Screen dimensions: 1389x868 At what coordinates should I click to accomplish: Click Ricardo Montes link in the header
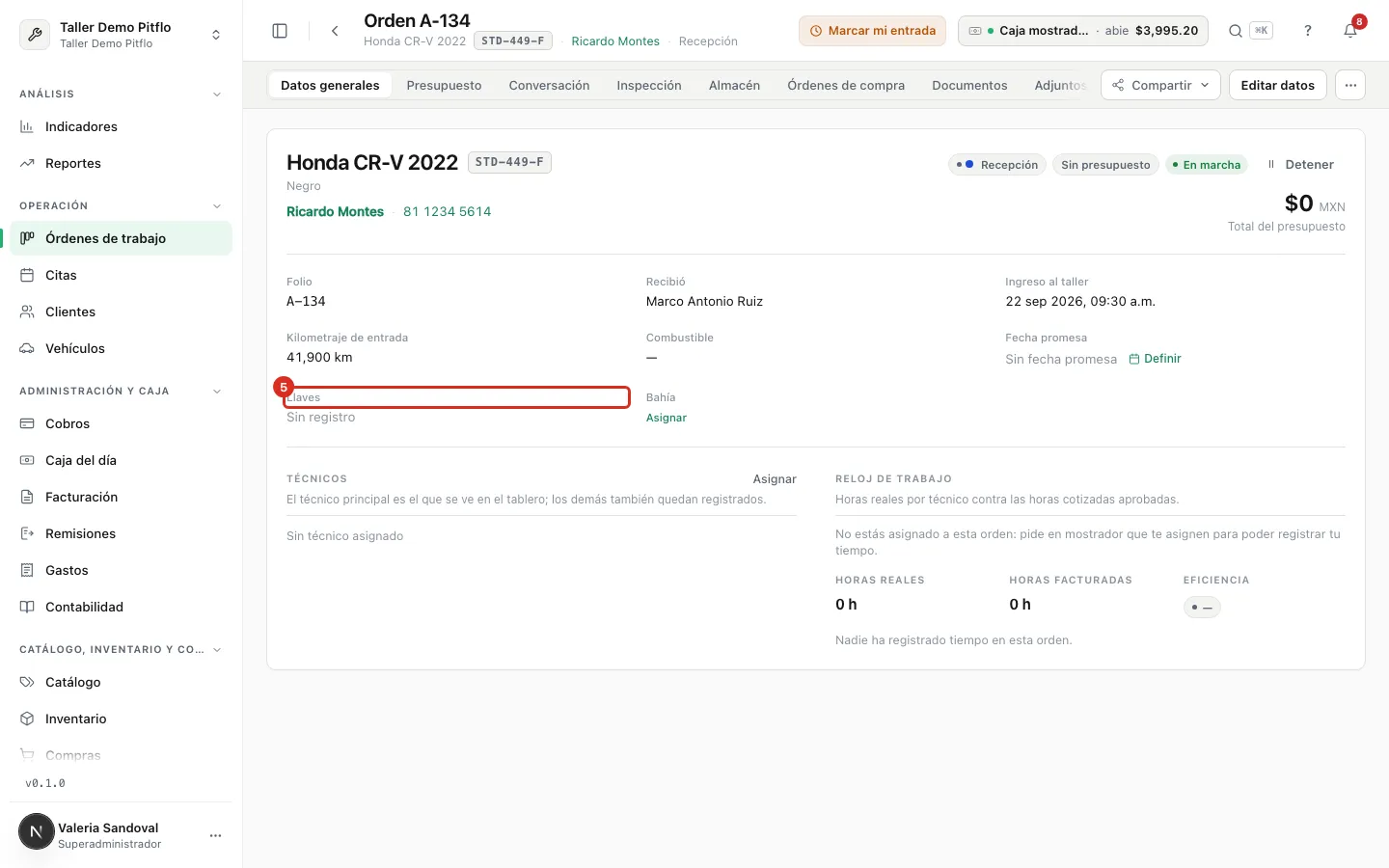615,41
